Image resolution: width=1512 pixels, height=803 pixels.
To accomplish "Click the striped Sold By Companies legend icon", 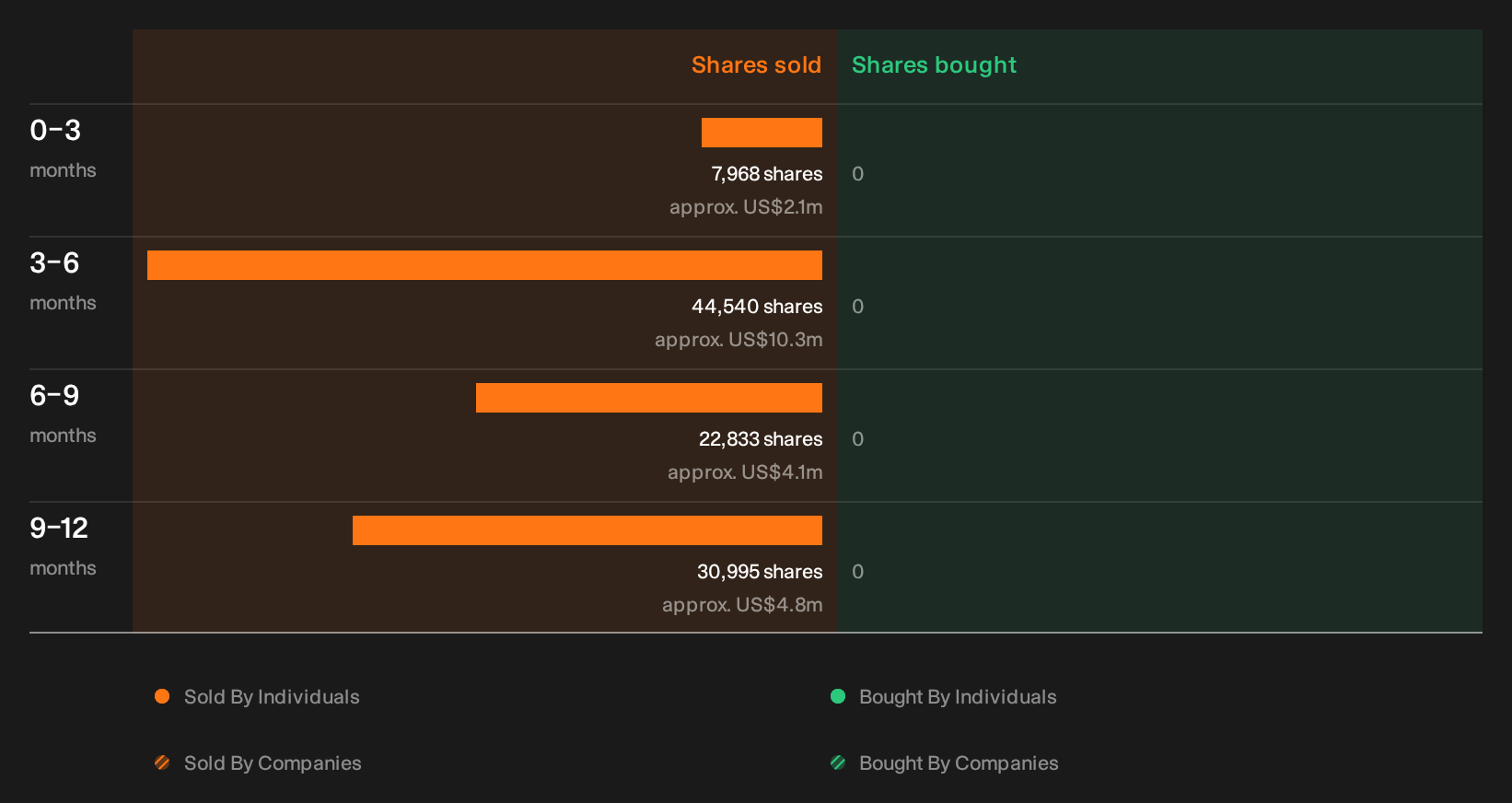I will 162,762.
